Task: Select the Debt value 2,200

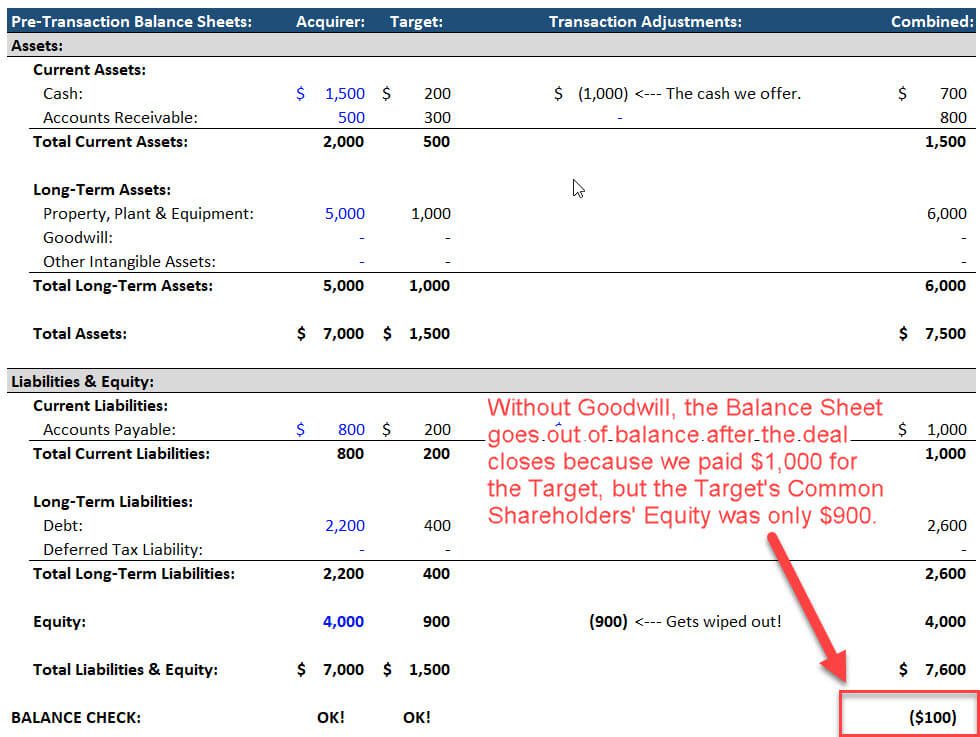Action: [344, 525]
